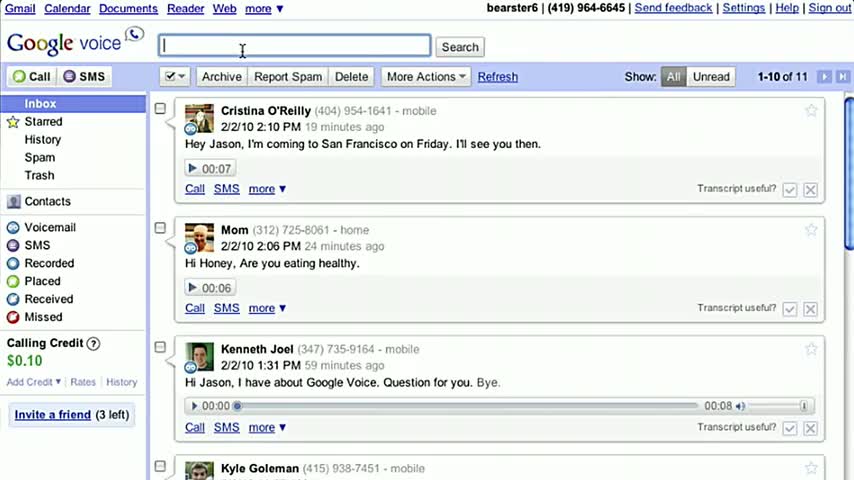
Task: Click the Search button
Action: pyautogui.click(x=460, y=47)
